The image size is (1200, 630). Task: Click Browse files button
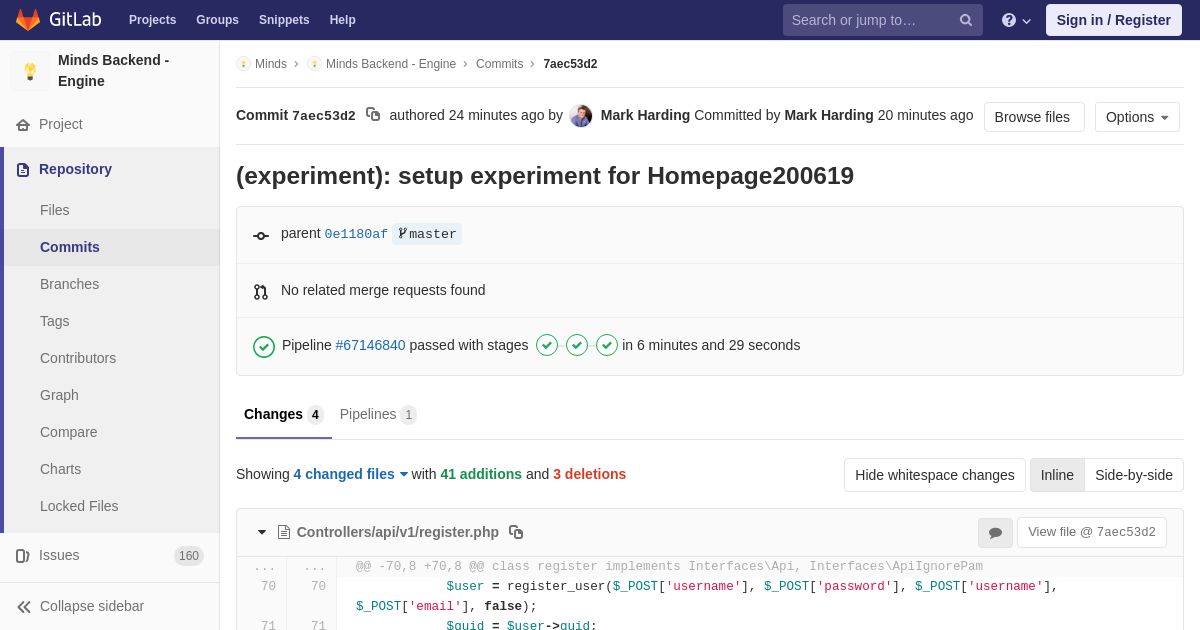coord(1034,117)
